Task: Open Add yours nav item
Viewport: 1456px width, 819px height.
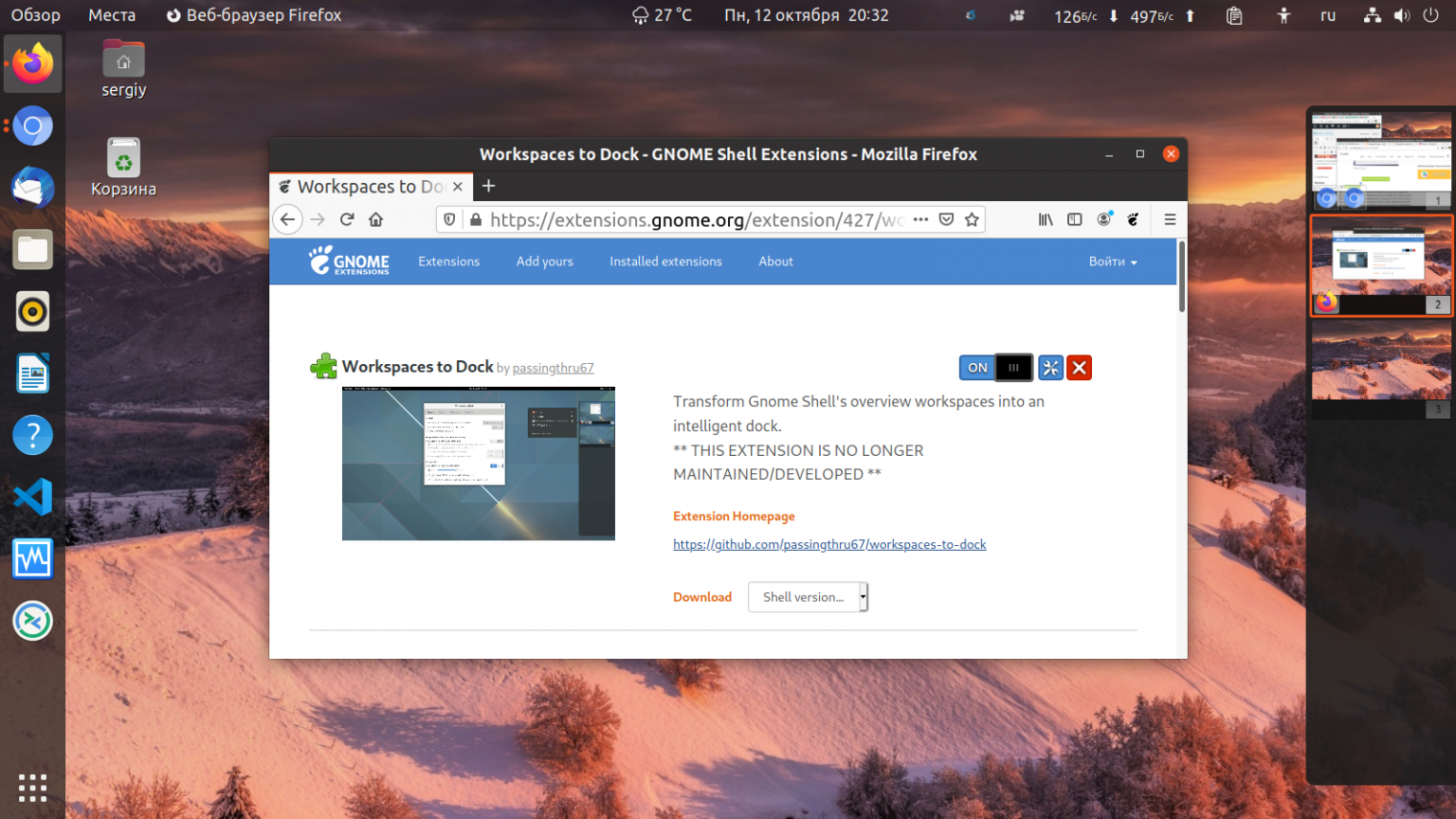Action: (x=545, y=262)
